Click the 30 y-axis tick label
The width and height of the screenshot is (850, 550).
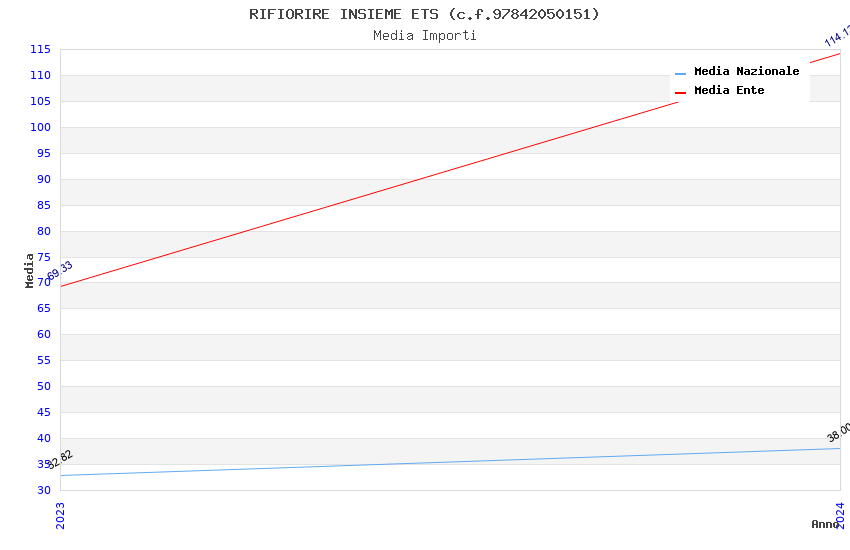(x=44, y=490)
